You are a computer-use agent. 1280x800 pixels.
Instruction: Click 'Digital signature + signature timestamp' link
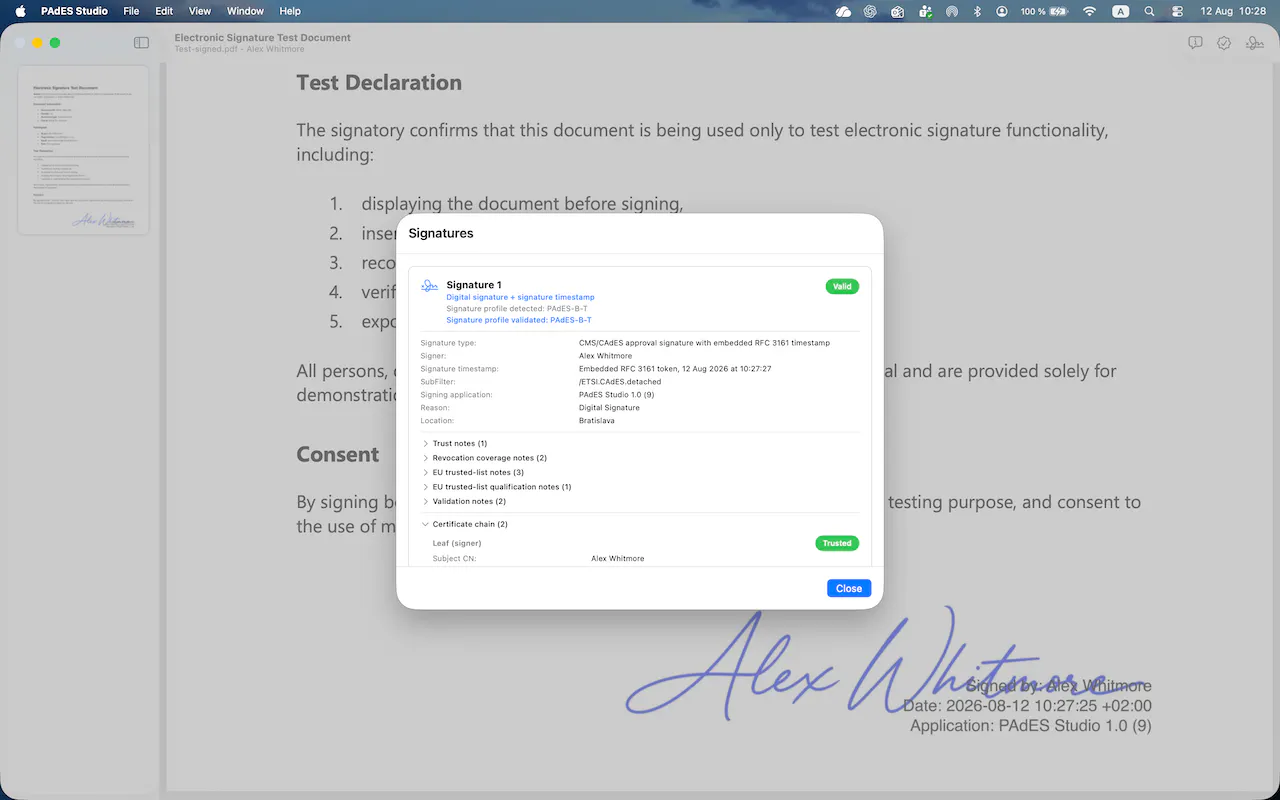point(520,297)
